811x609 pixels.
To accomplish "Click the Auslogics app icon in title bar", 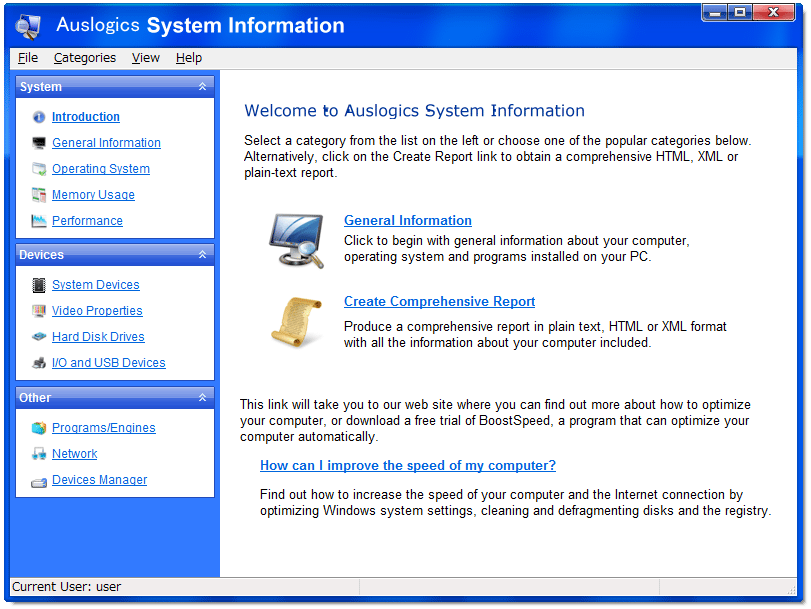I will pos(28,26).
